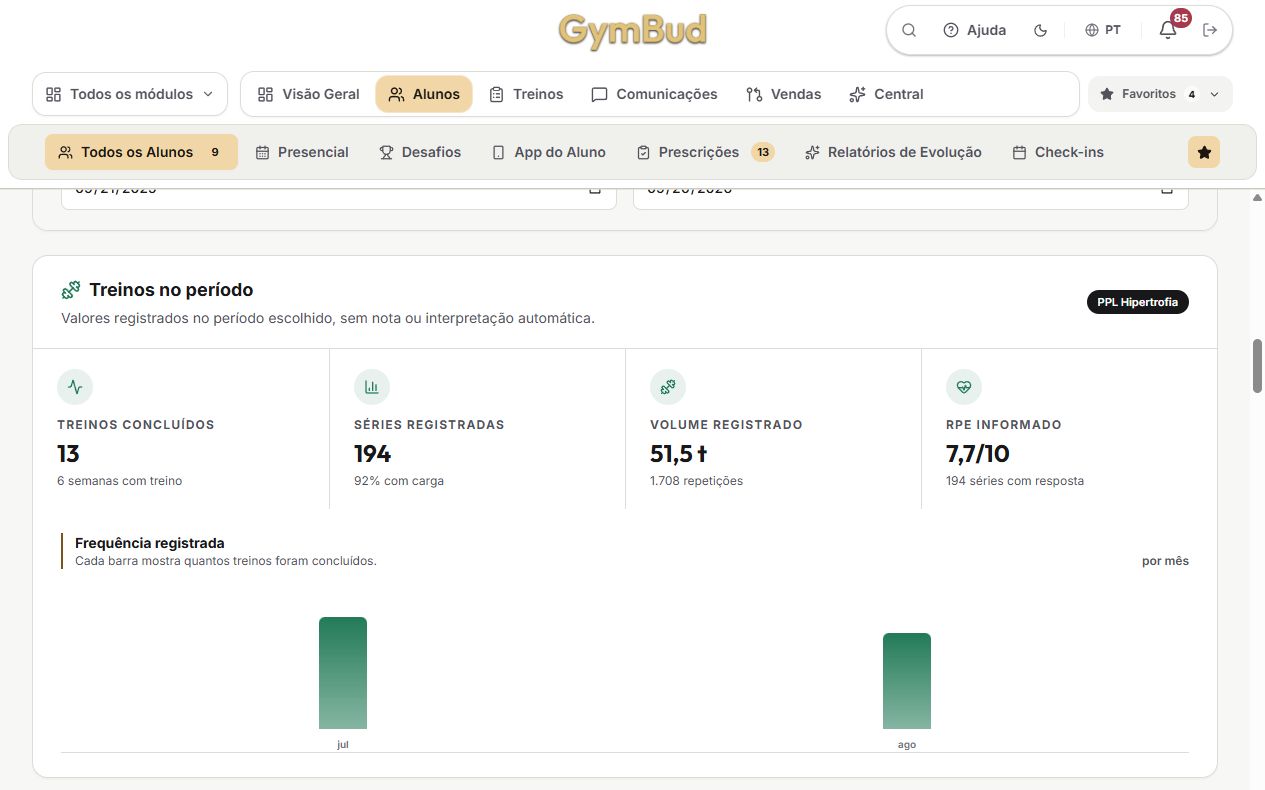The image size is (1265, 790).
Task: Switch to Visão Geral tab
Action: tap(309, 94)
